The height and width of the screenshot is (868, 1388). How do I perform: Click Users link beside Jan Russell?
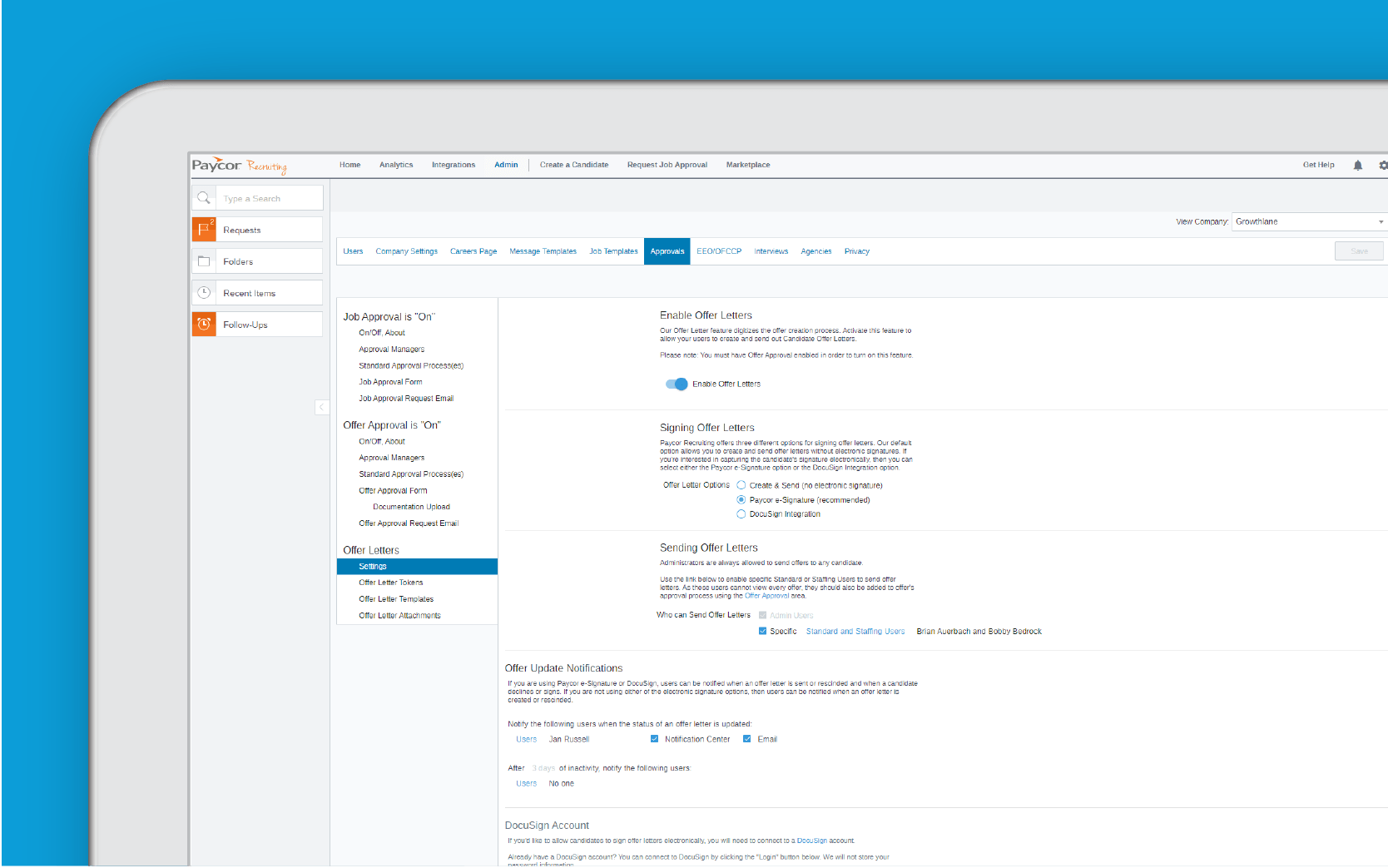(x=526, y=739)
